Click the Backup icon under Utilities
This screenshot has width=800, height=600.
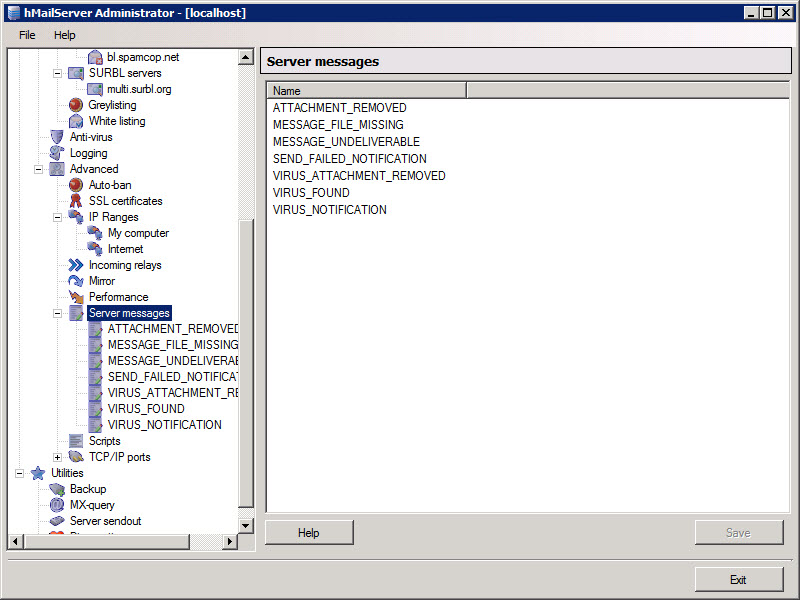coord(57,489)
